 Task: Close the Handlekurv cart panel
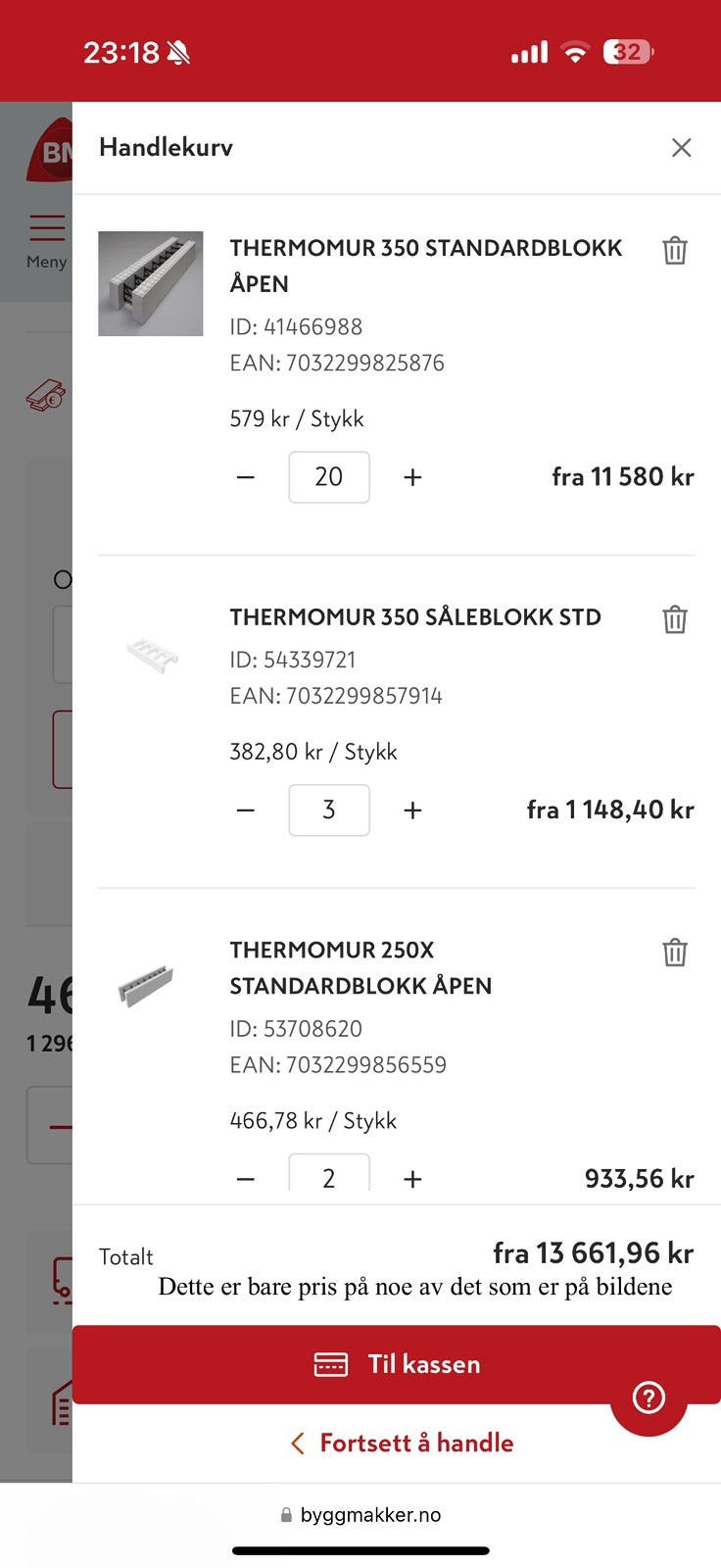click(682, 148)
